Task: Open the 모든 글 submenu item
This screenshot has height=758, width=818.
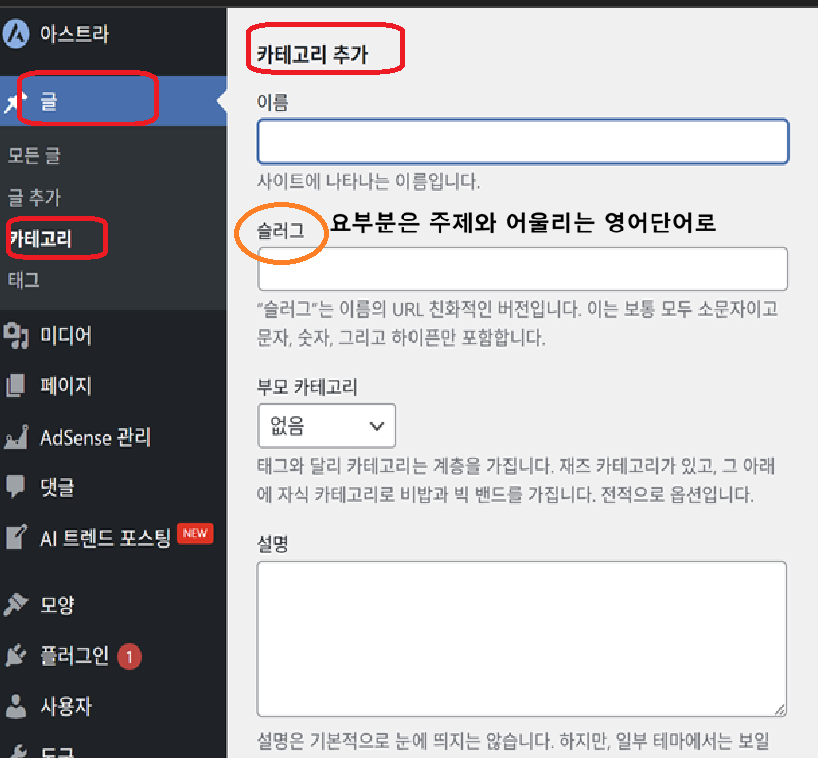Action: click(34, 156)
